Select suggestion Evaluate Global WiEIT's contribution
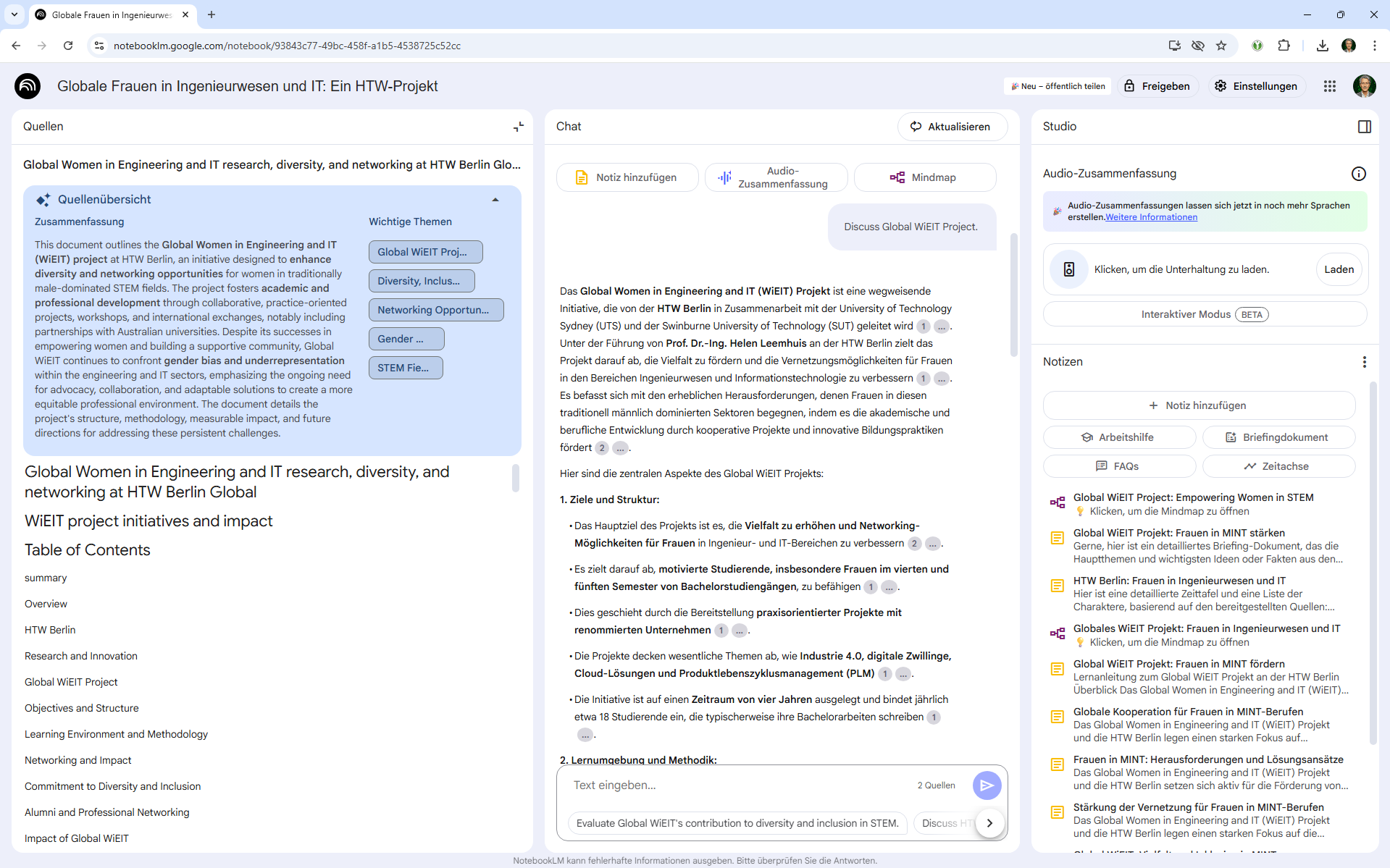The image size is (1390, 868). point(737,823)
